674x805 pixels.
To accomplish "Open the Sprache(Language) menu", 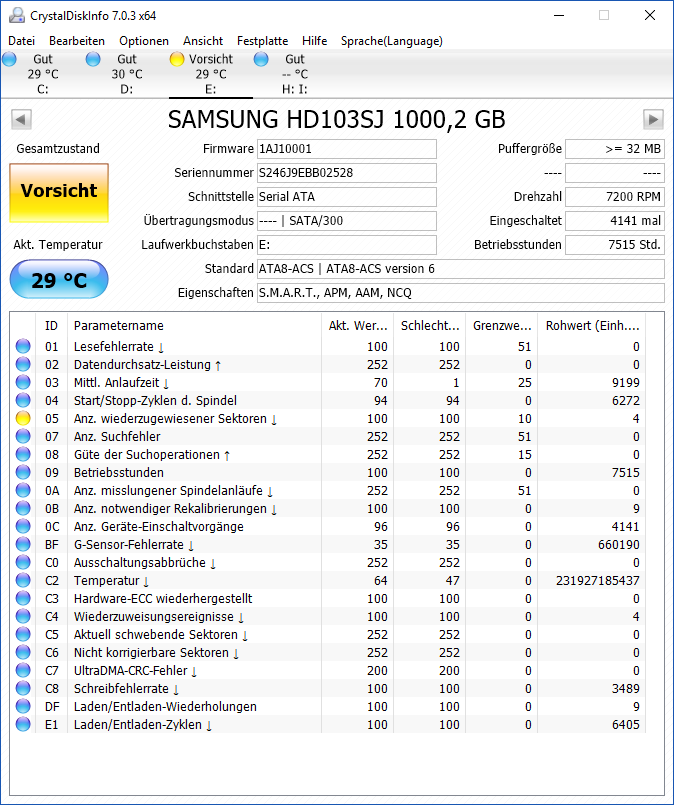I will tap(392, 41).
